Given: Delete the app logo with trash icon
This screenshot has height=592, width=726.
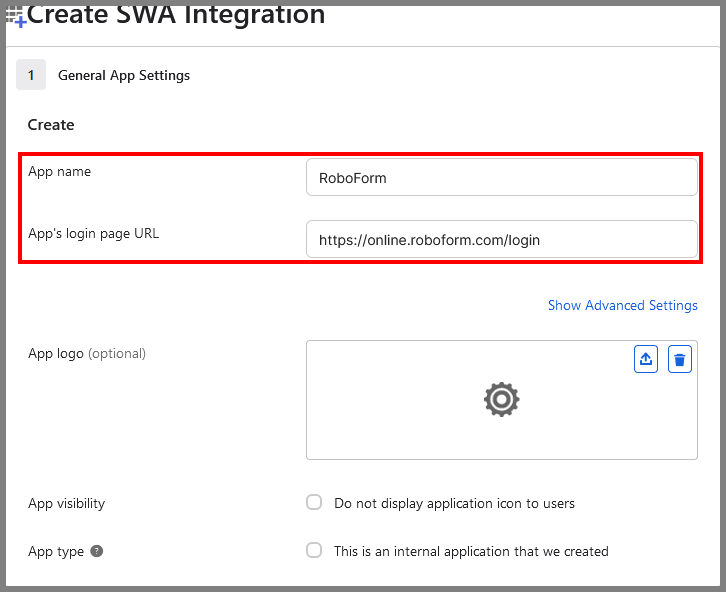Looking at the screenshot, I should (x=680, y=360).
